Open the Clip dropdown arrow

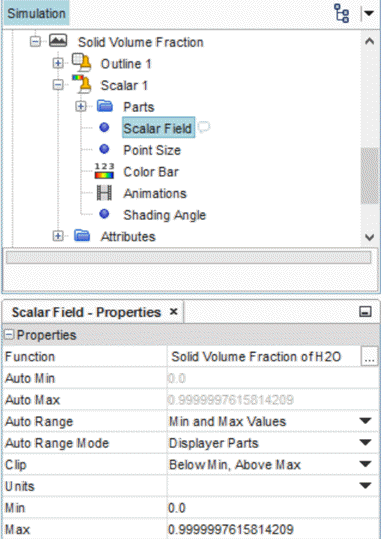[x=365, y=464]
